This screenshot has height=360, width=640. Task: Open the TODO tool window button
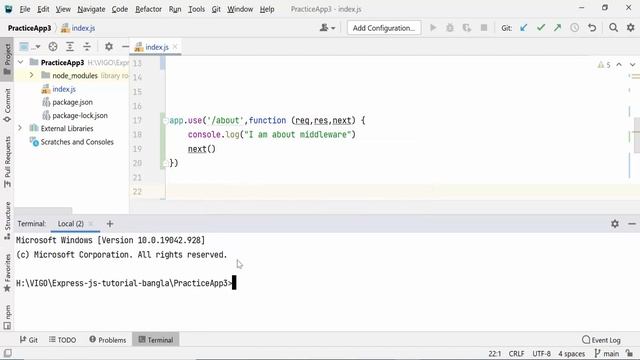pyautogui.click(x=62, y=340)
